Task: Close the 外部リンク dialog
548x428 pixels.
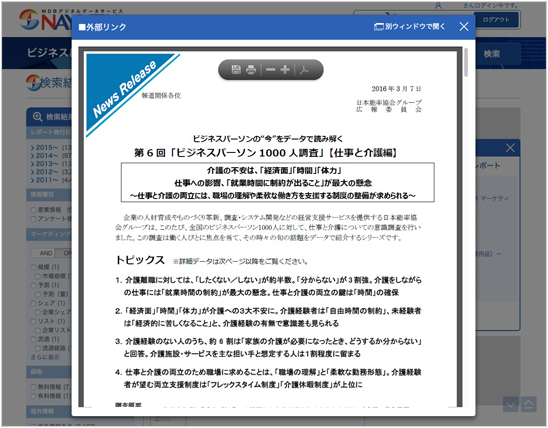Action: click(x=464, y=27)
